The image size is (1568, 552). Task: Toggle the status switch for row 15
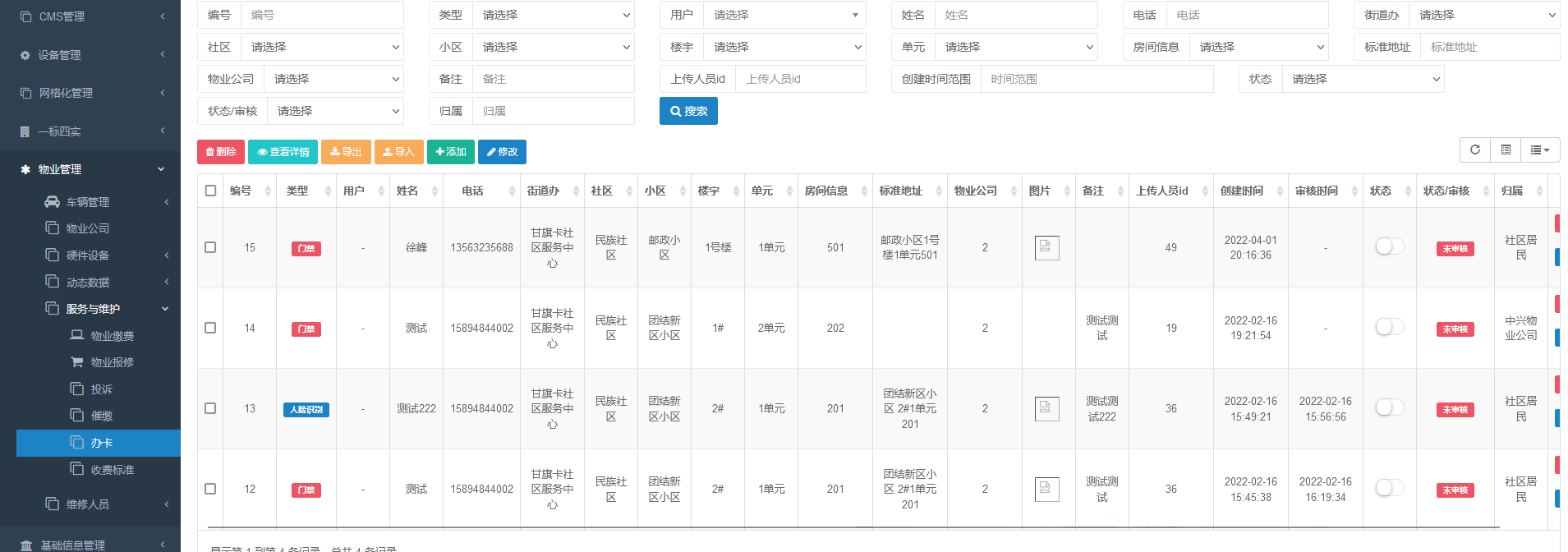point(1389,246)
